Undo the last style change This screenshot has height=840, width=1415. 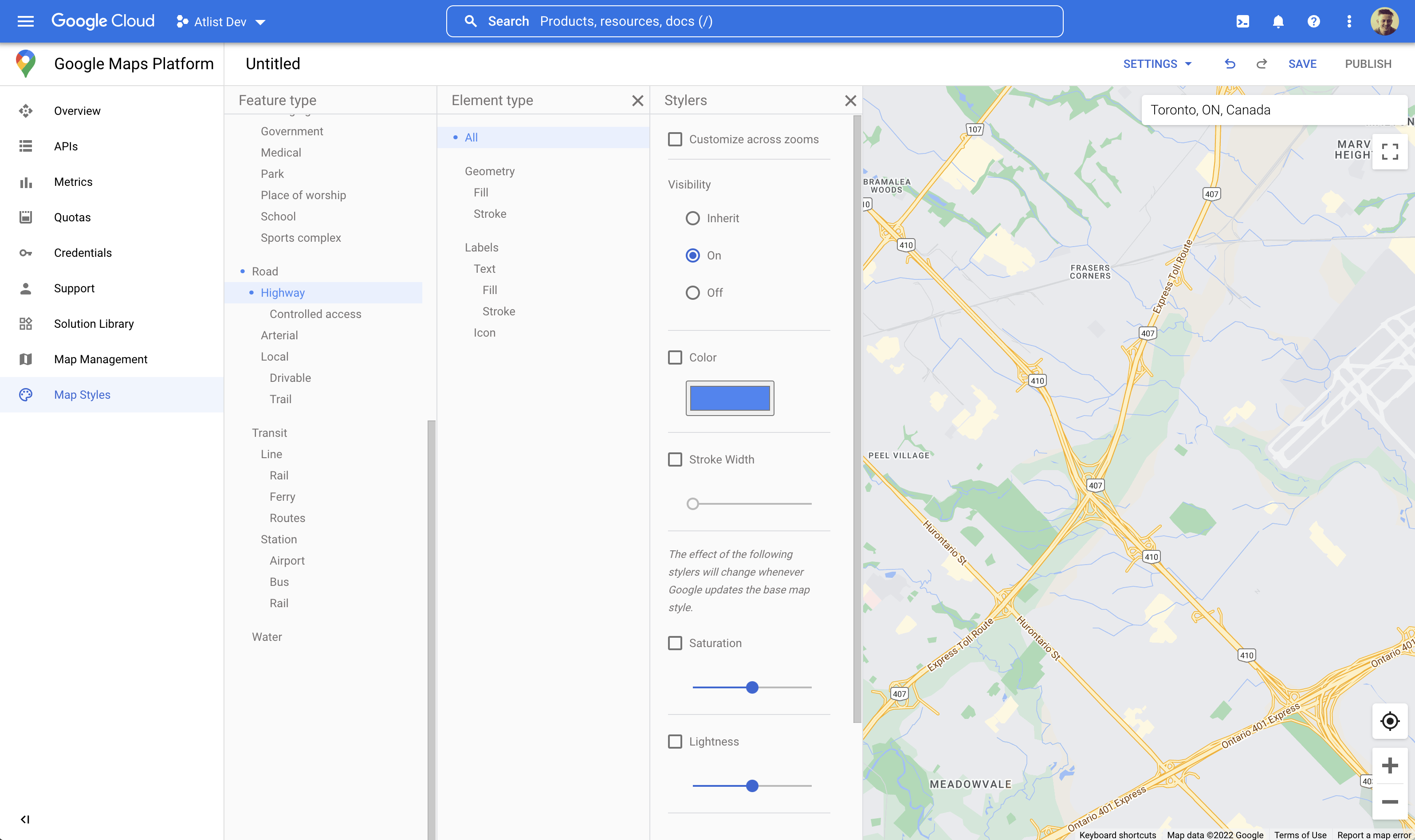click(1229, 63)
